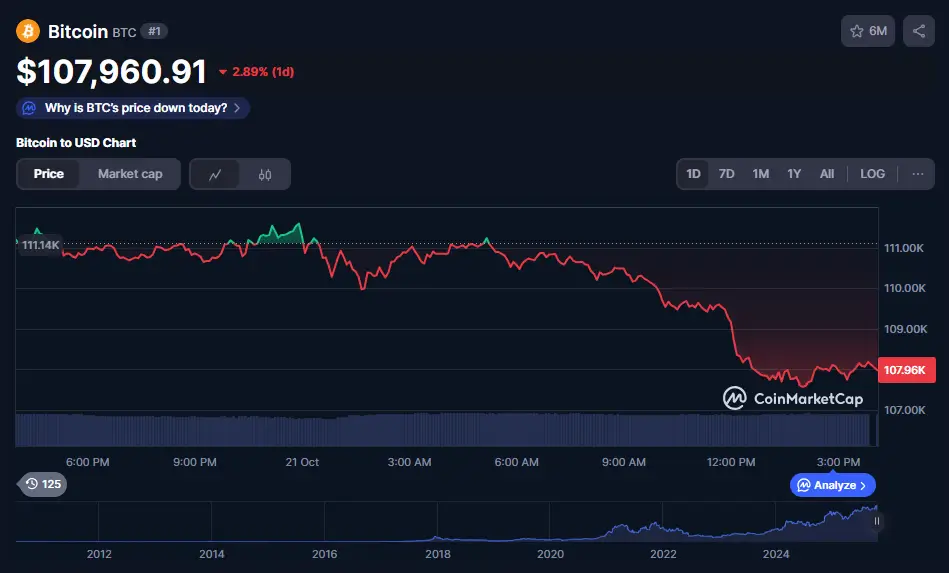Screen dimensions: 949x573
Task: Switch to line chart view icon
Action: pyautogui.click(x=215, y=174)
